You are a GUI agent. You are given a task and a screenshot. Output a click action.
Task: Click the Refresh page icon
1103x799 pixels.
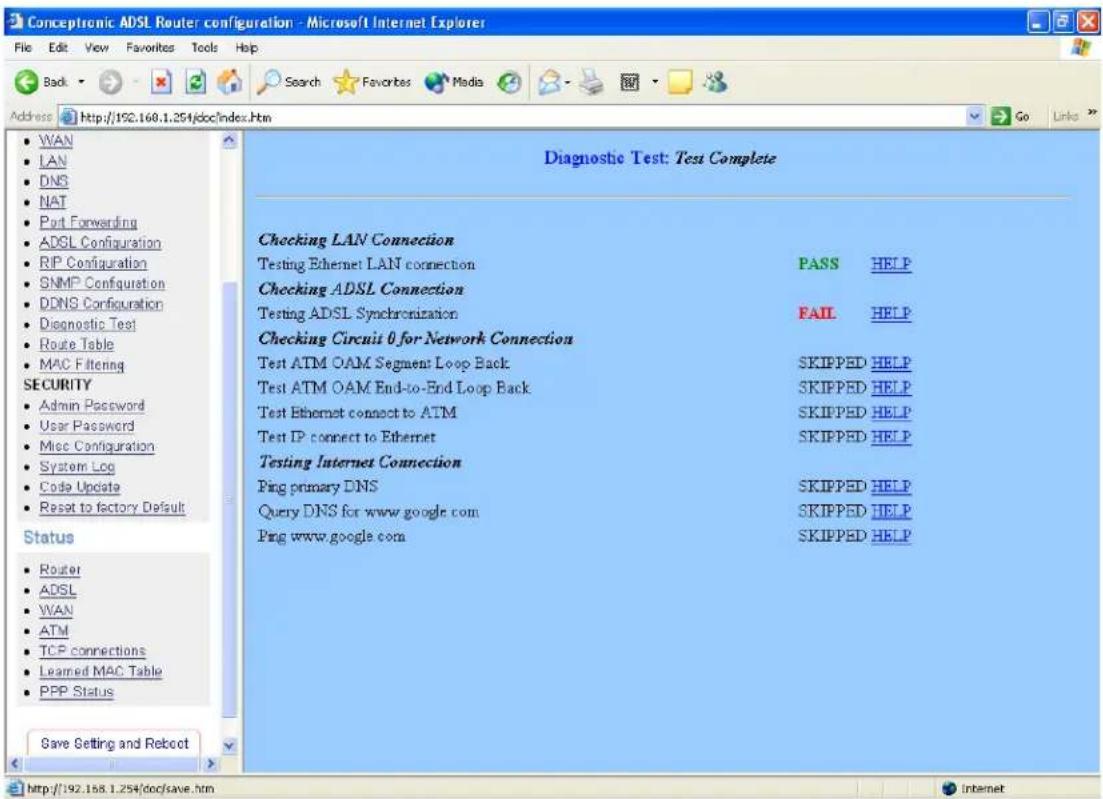click(x=196, y=83)
